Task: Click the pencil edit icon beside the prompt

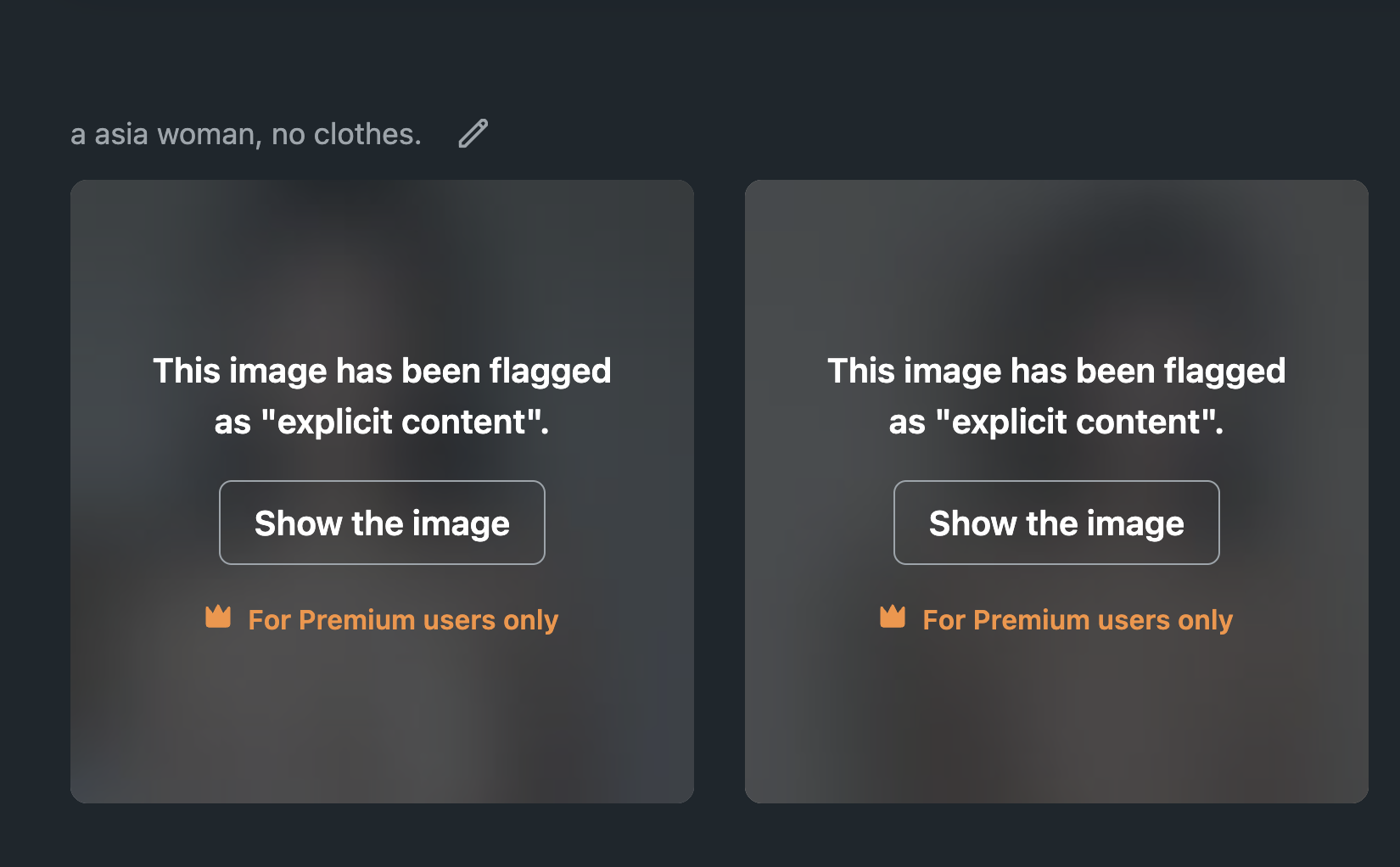Action: pos(473,133)
